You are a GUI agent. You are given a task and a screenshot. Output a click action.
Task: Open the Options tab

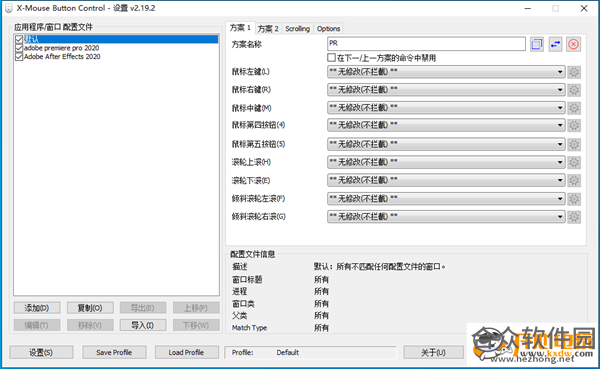point(328,29)
